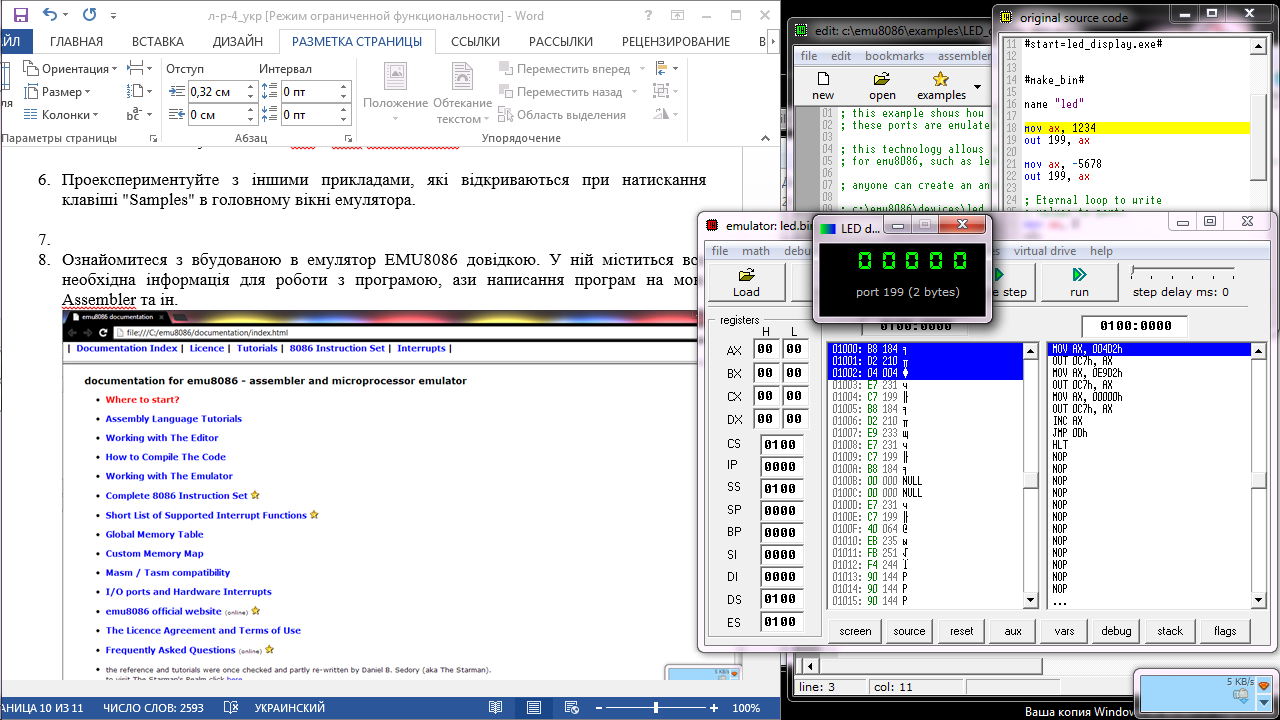1280x720 pixels.
Task: Open the Size (Размер) dropdown
Action: (x=59, y=91)
